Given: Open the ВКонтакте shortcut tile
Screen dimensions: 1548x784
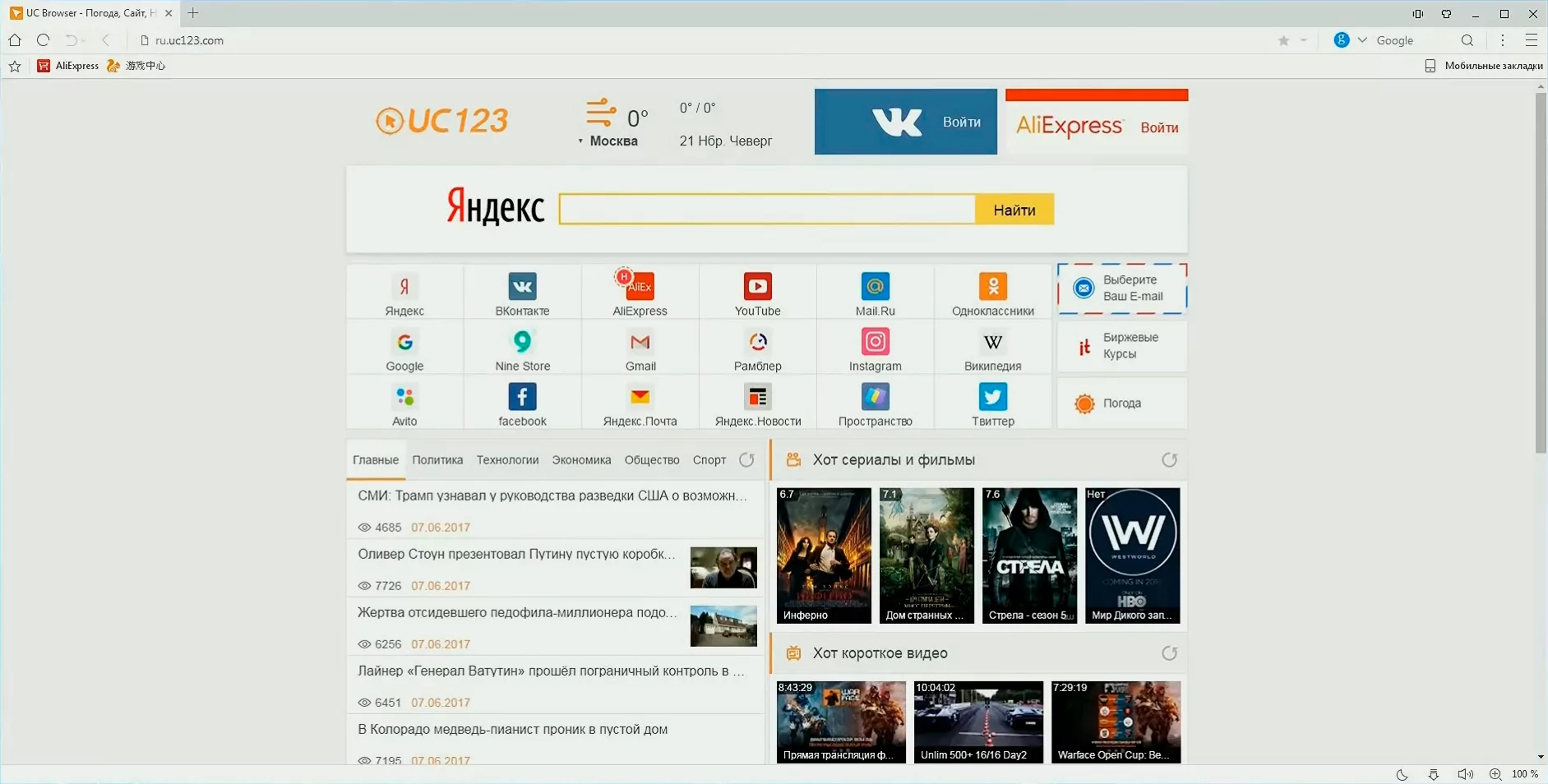Looking at the screenshot, I should [522, 292].
